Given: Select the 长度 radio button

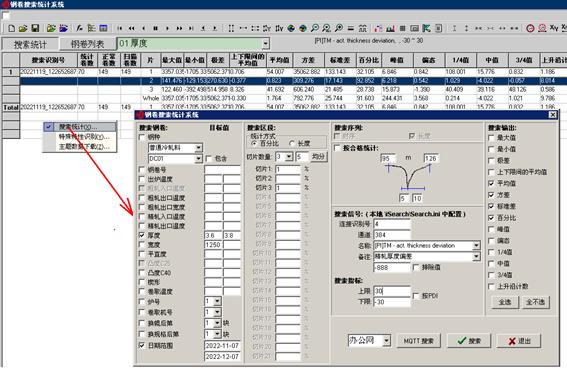Looking at the screenshot, I should coord(292,144).
